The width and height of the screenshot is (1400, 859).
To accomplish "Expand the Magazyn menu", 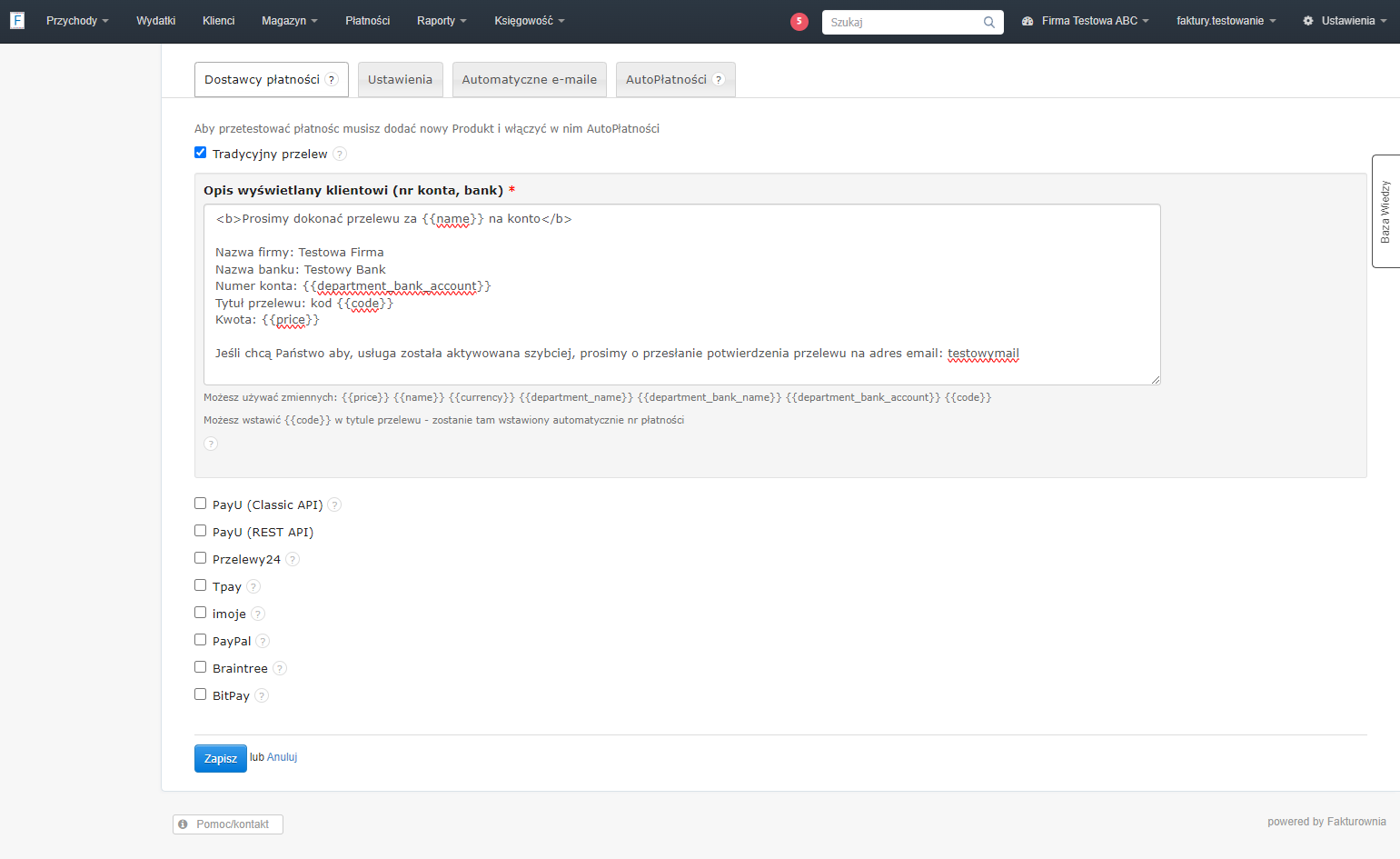I will tap(289, 21).
